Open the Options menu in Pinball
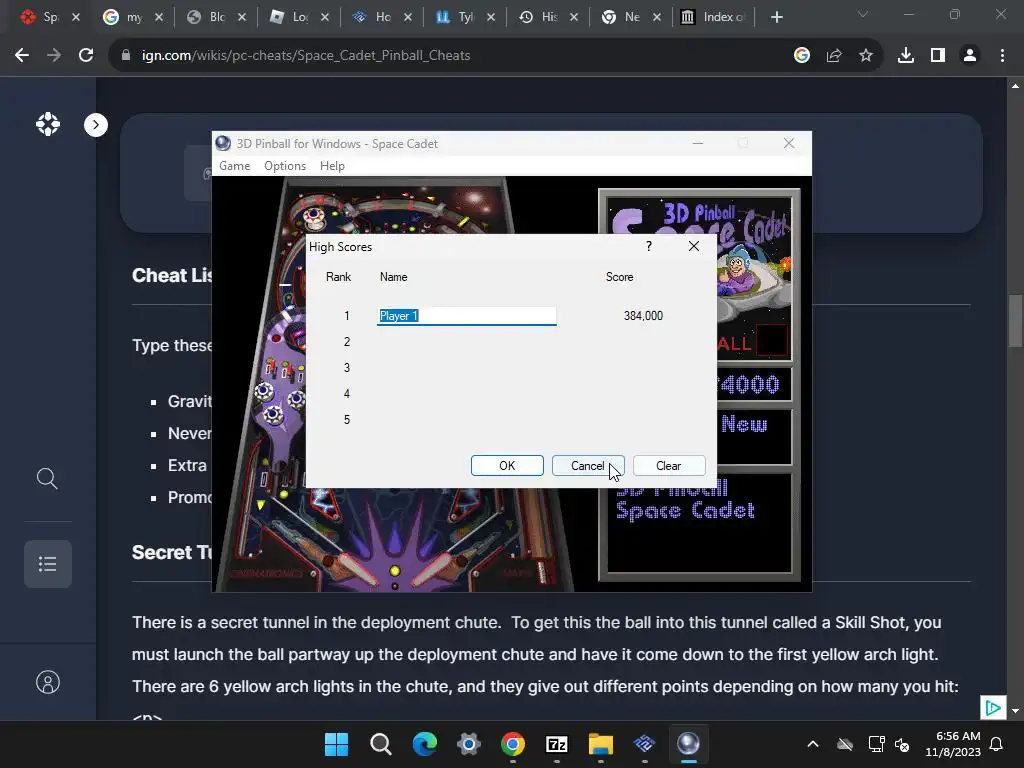The height and width of the screenshot is (768, 1024). pos(285,166)
